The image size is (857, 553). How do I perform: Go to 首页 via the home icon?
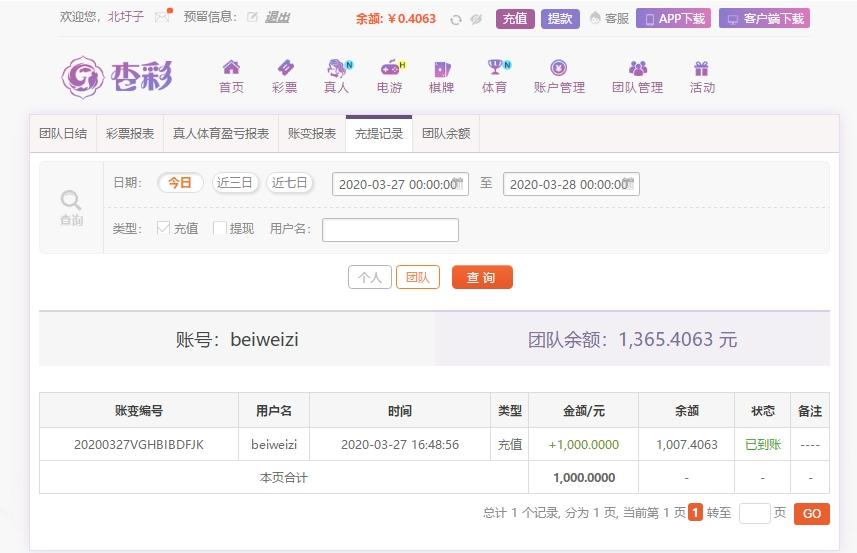tap(231, 68)
